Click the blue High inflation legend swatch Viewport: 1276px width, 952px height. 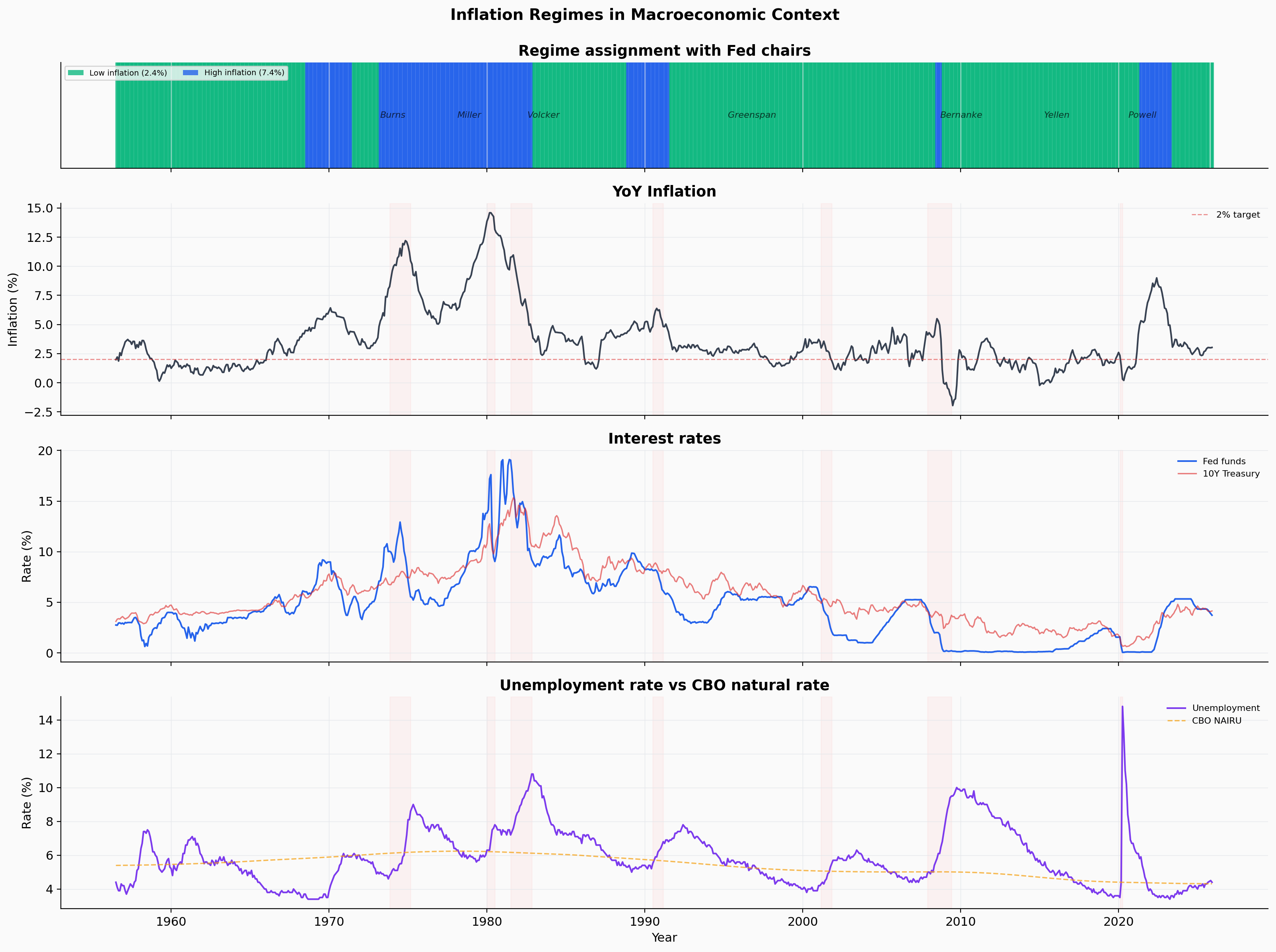(191, 73)
